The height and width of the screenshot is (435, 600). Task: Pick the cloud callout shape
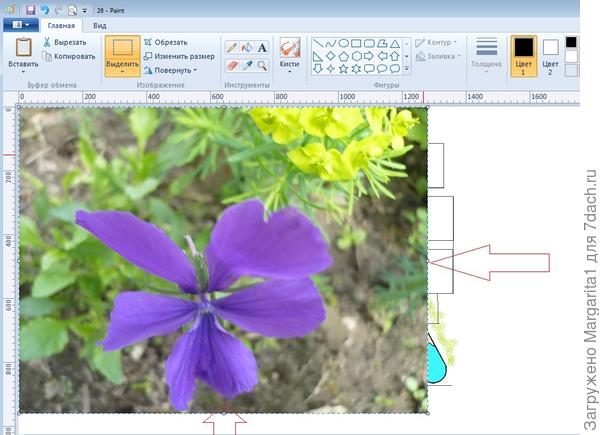click(x=395, y=69)
